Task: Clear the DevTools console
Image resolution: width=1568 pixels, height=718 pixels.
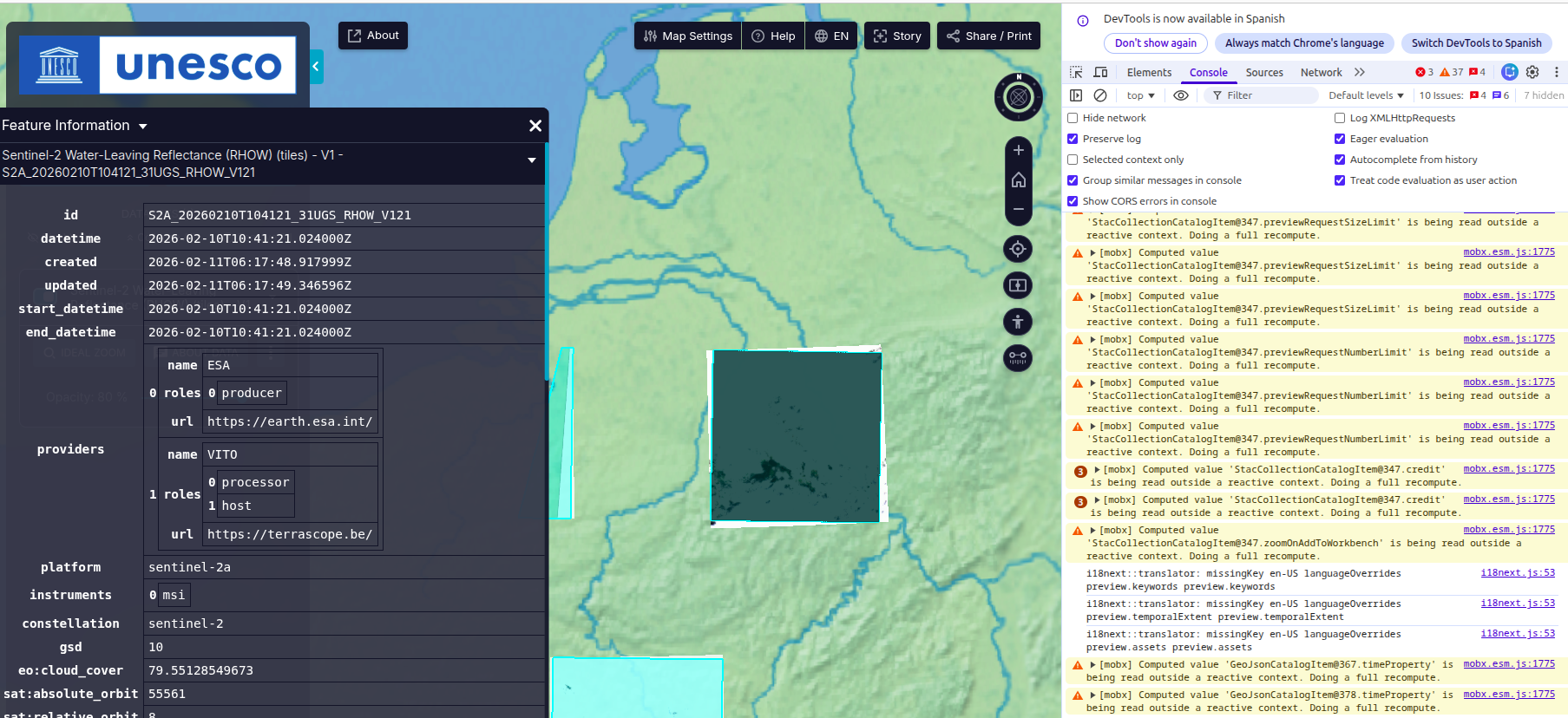Action: click(x=1100, y=95)
